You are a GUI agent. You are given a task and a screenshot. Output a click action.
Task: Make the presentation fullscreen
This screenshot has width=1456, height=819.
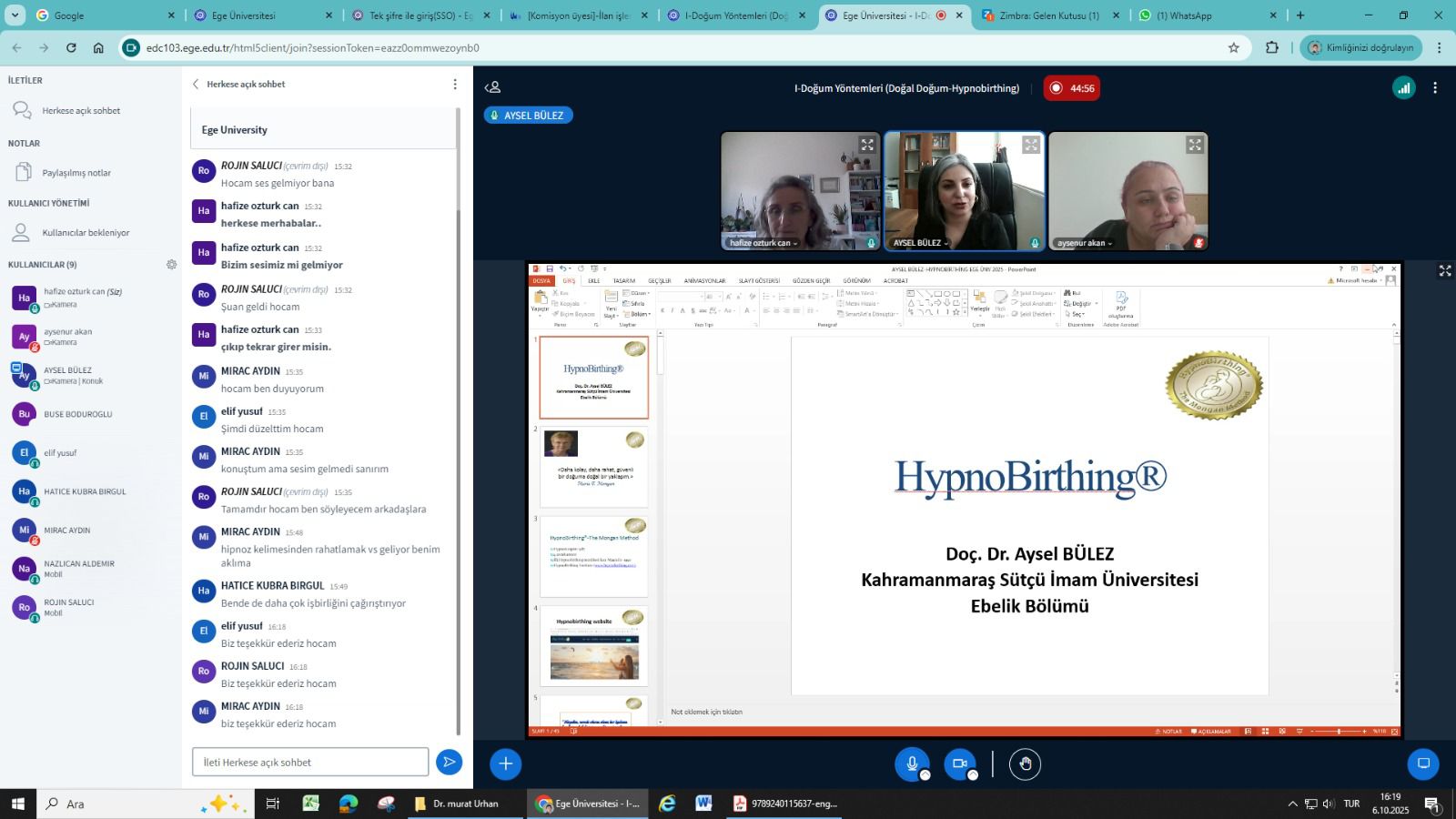pyautogui.click(x=1444, y=271)
